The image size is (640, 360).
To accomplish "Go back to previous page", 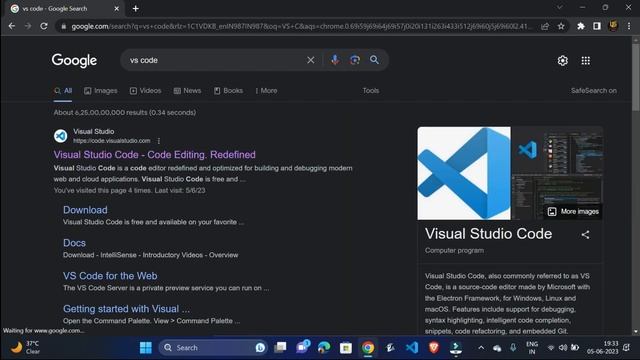I will [12, 26].
